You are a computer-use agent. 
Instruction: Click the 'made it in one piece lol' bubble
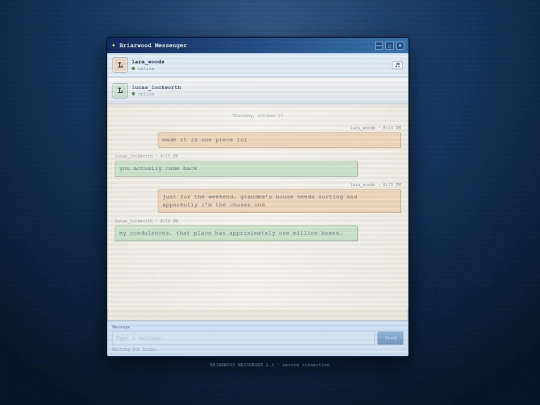tap(279, 140)
